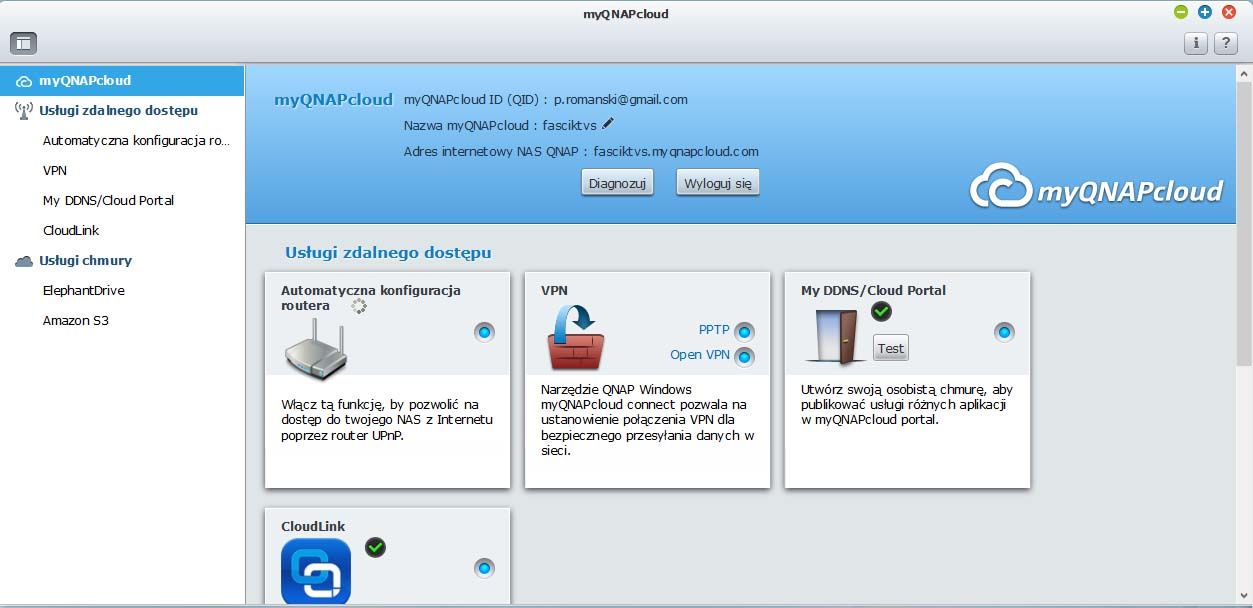Image resolution: width=1253 pixels, height=608 pixels.
Task: Open the info button in the toolbar
Action: [1195, 43]
